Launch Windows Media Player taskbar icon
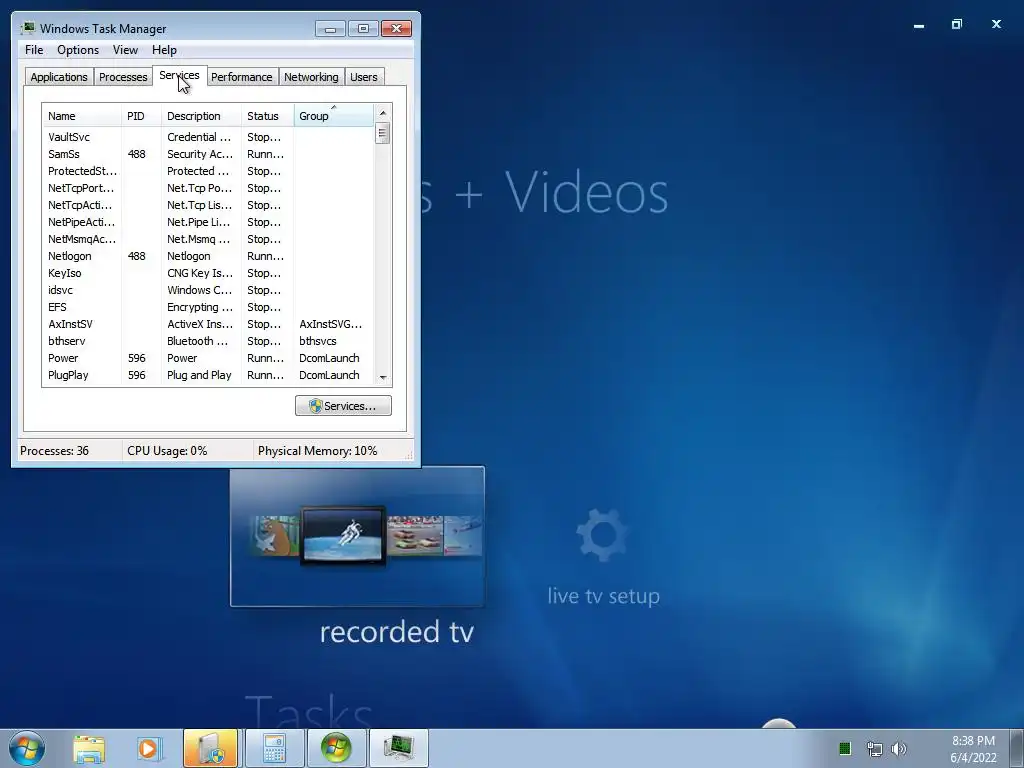 pyautogui.click(x=149, y=749)
